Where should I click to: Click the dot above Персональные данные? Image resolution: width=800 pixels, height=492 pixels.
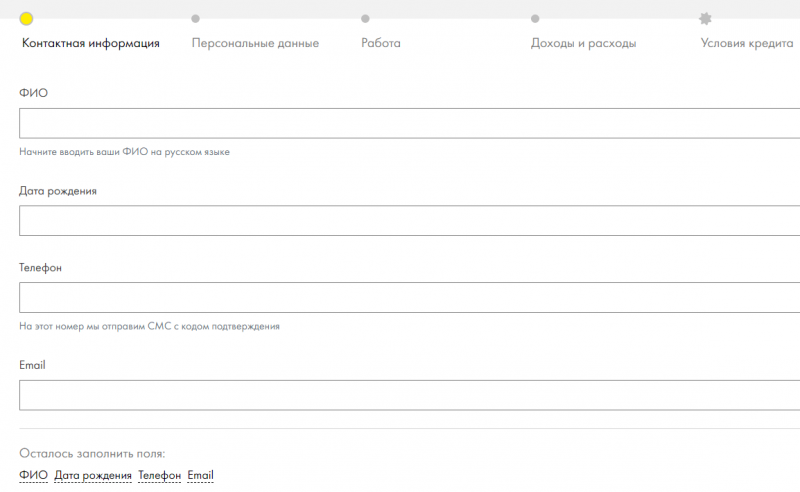tap(195, 19)
